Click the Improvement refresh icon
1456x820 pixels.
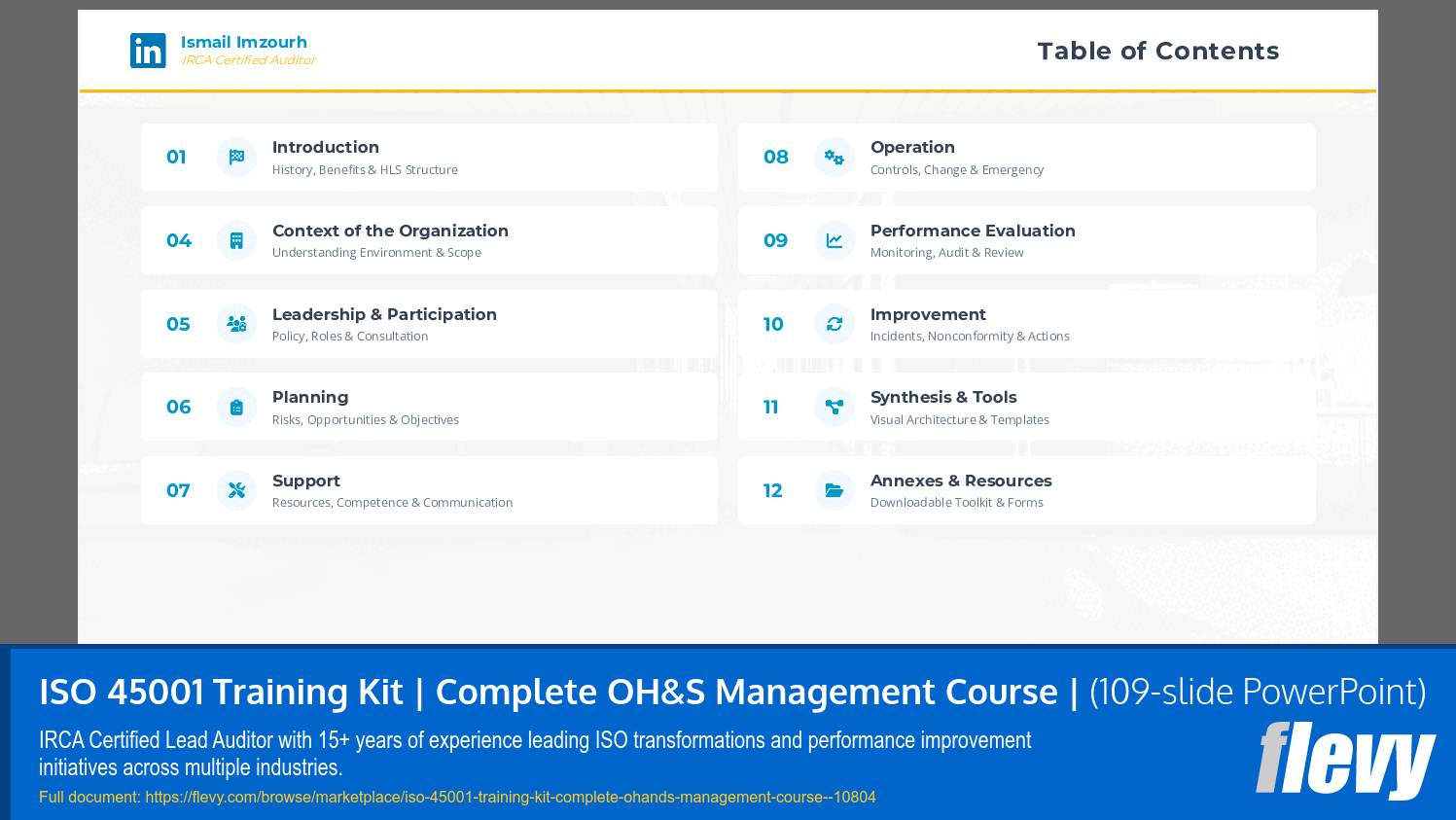[834, 324]
